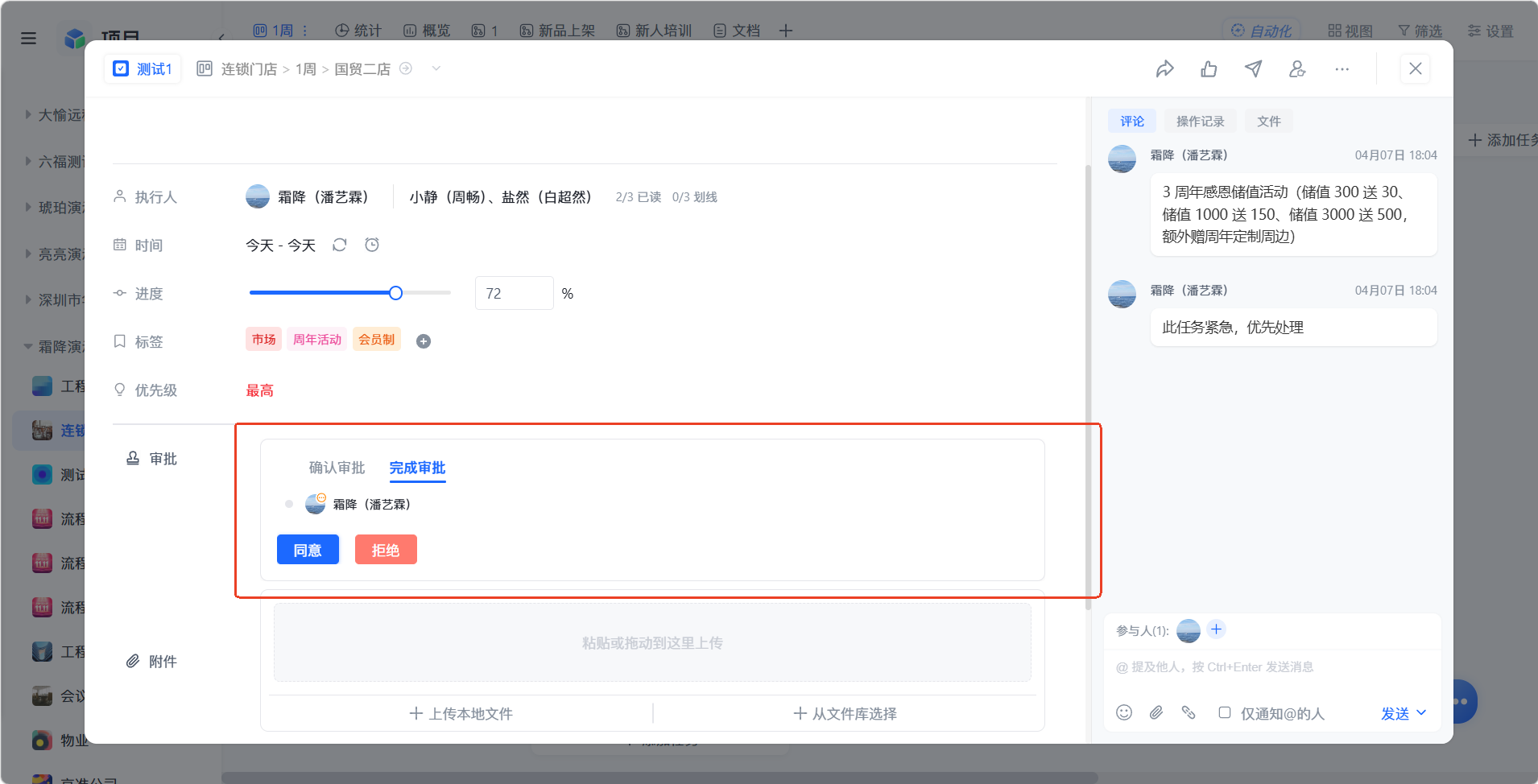The image size is (1538, 784).
Task: Click the 0/3 划线 status
Action: coord(694,197)
